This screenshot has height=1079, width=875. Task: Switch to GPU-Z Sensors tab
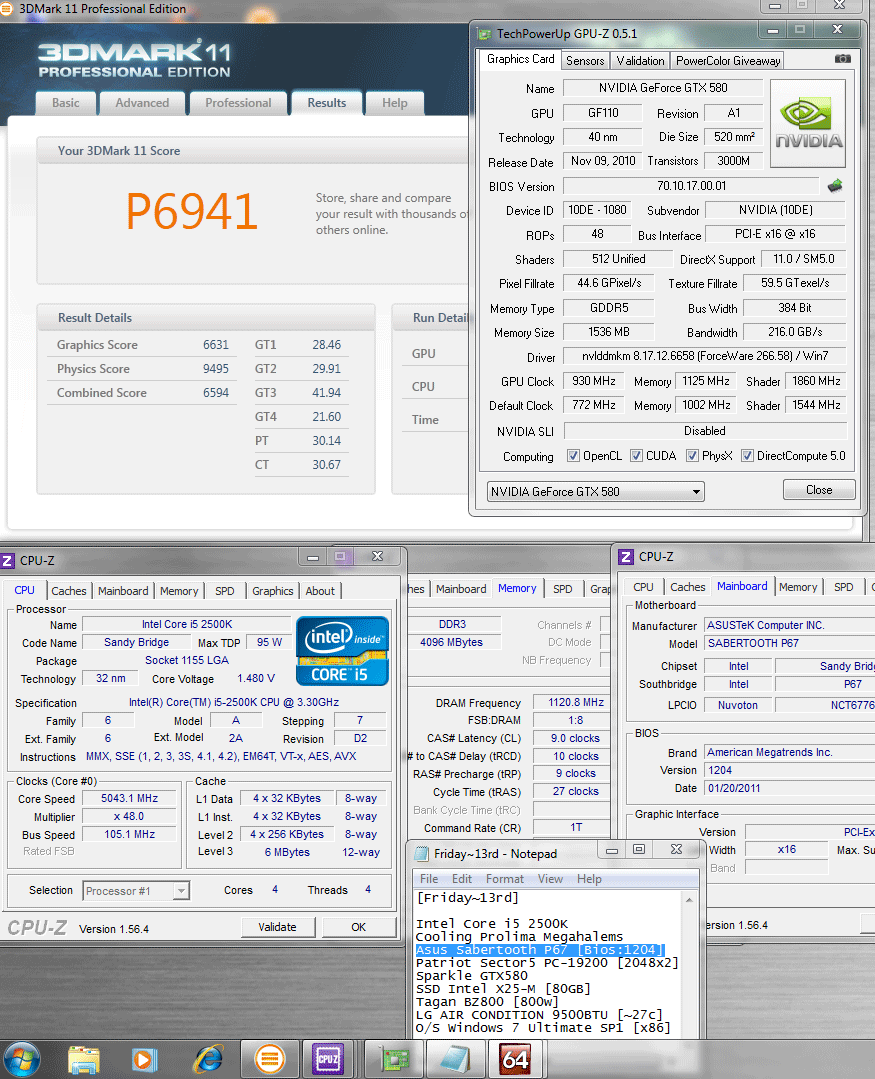pyautogui.click(x=585, y=61)
